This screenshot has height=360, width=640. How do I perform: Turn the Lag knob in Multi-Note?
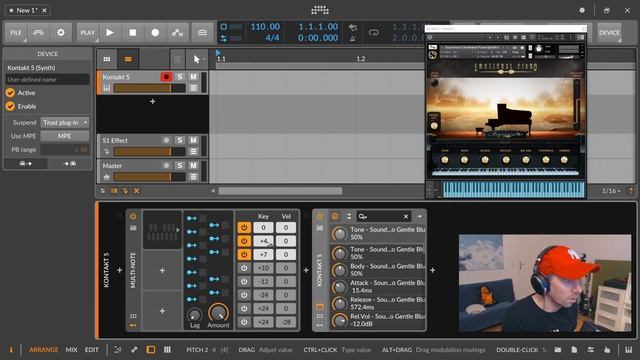195,315
